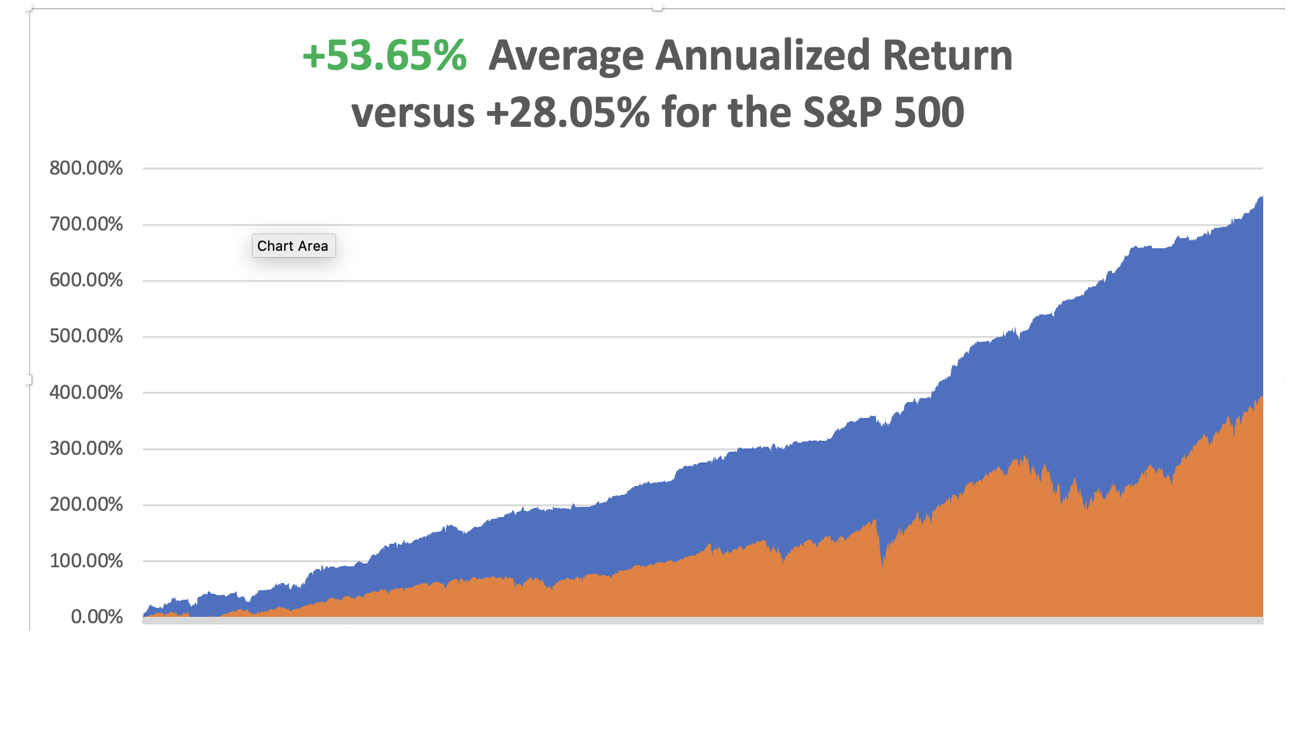Click the 'versus +28.05% for the S&P 500' line
Viewport: 1296px width, 752px height.
[657, 112]
